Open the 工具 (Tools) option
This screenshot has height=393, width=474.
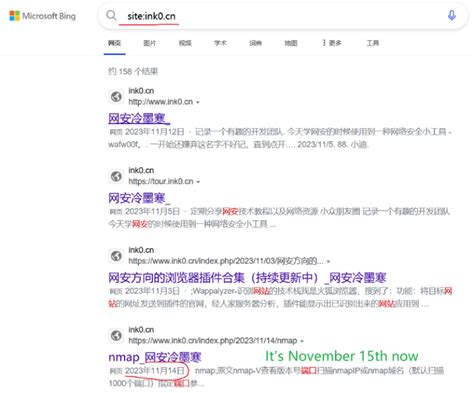(373, 43)
